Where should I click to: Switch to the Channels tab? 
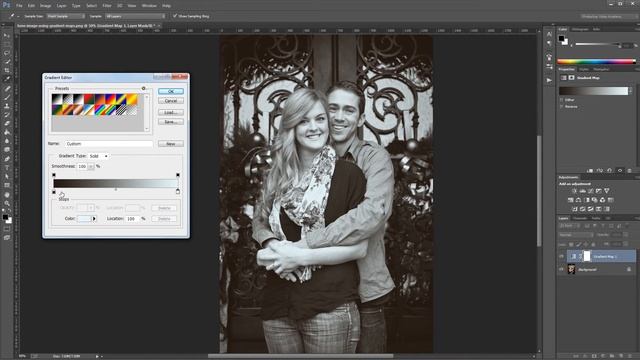(x=580, y=218)
